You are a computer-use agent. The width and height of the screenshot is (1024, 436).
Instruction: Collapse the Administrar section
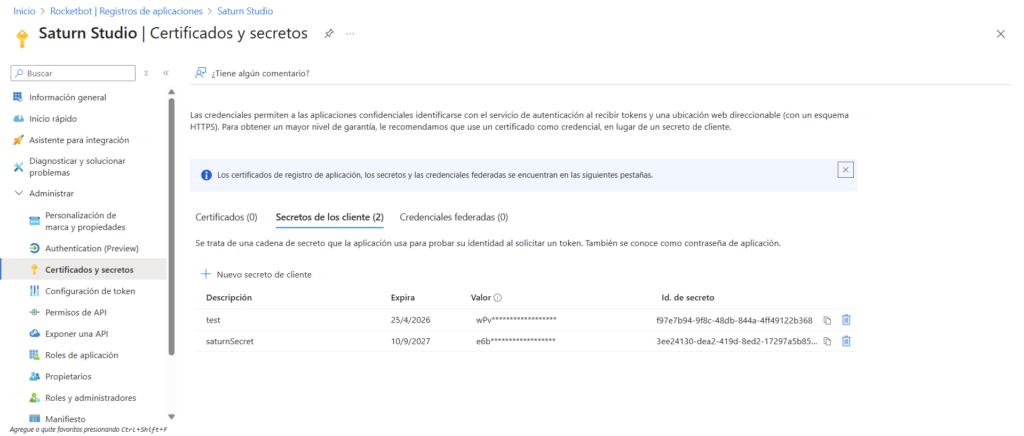click(x=19, y=193)
